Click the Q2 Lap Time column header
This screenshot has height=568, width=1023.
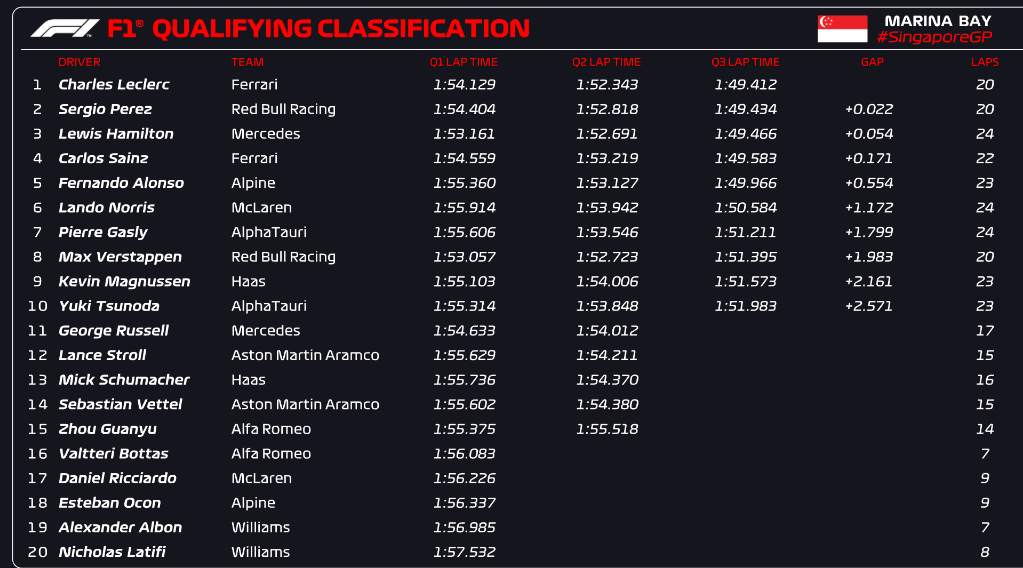coord(606,62)
